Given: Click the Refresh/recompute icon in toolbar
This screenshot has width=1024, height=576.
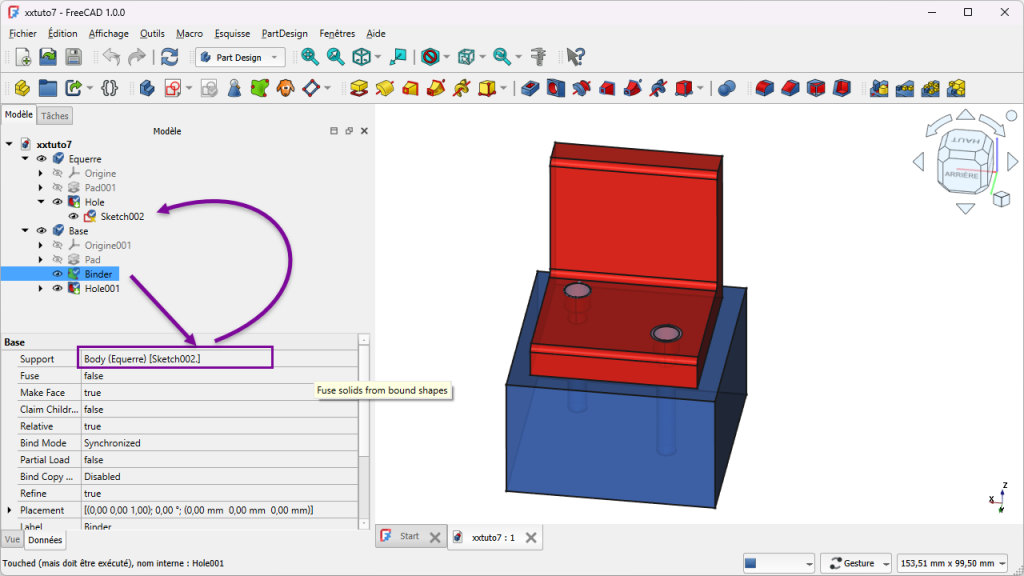Looking at the screenshot, I should pyautogui.click(x=170, y=57).
